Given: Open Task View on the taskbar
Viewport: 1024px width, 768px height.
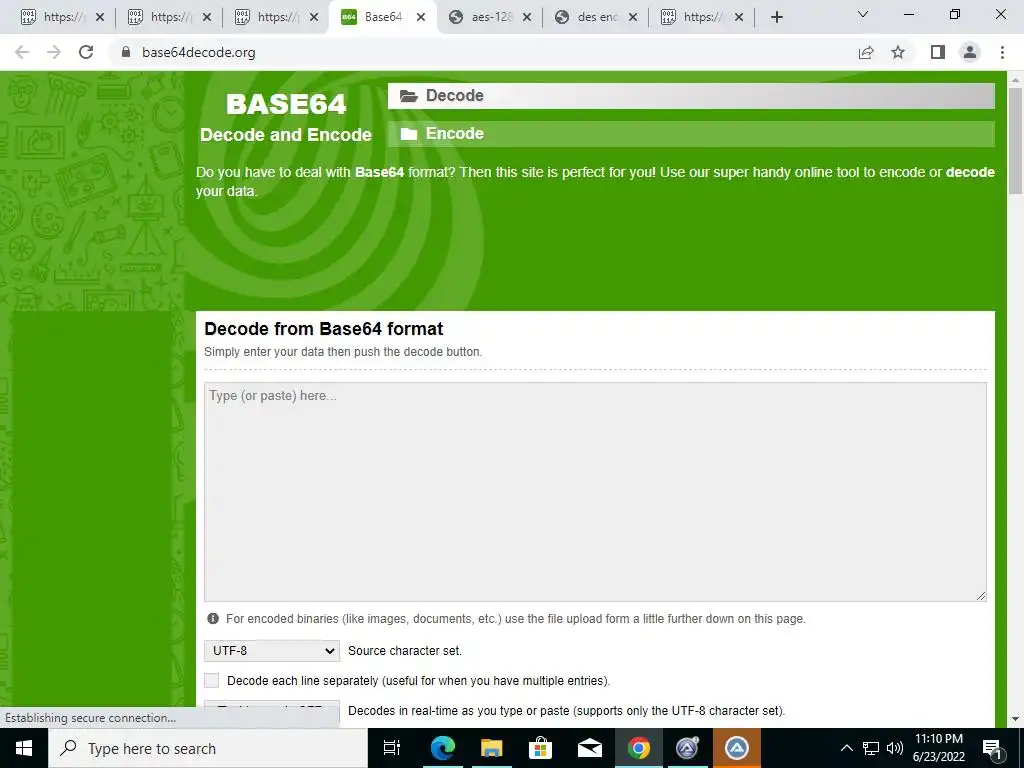Looking at the screenshot, I should pyautogui.click(x=392, y=748).
